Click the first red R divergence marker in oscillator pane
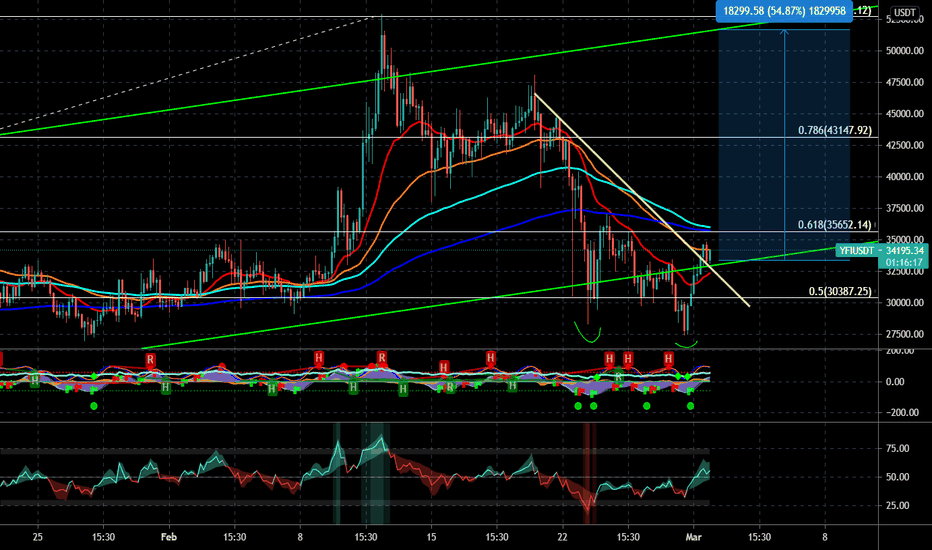 click(150, 360)
